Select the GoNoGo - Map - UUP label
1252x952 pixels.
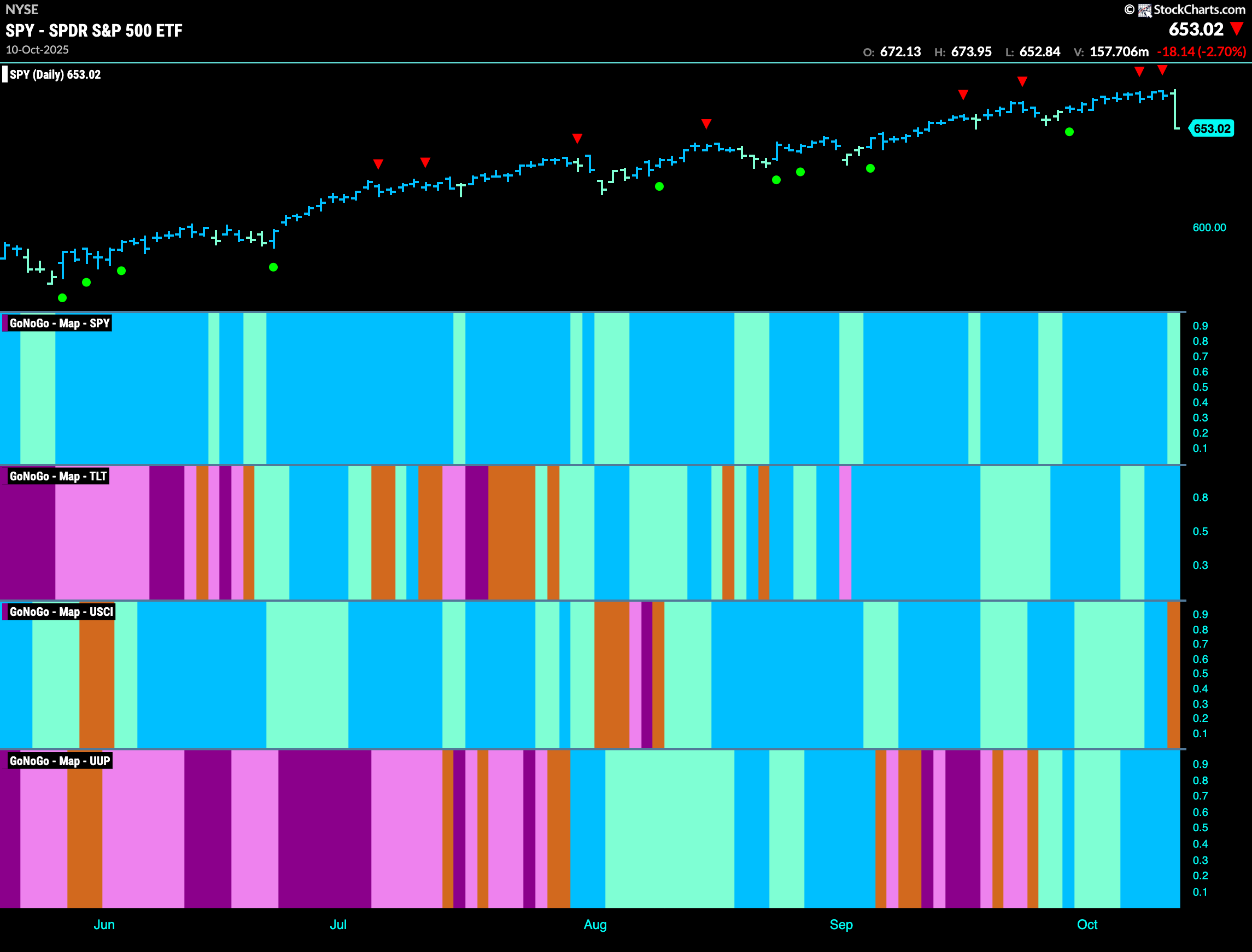[x=60, y=761]
